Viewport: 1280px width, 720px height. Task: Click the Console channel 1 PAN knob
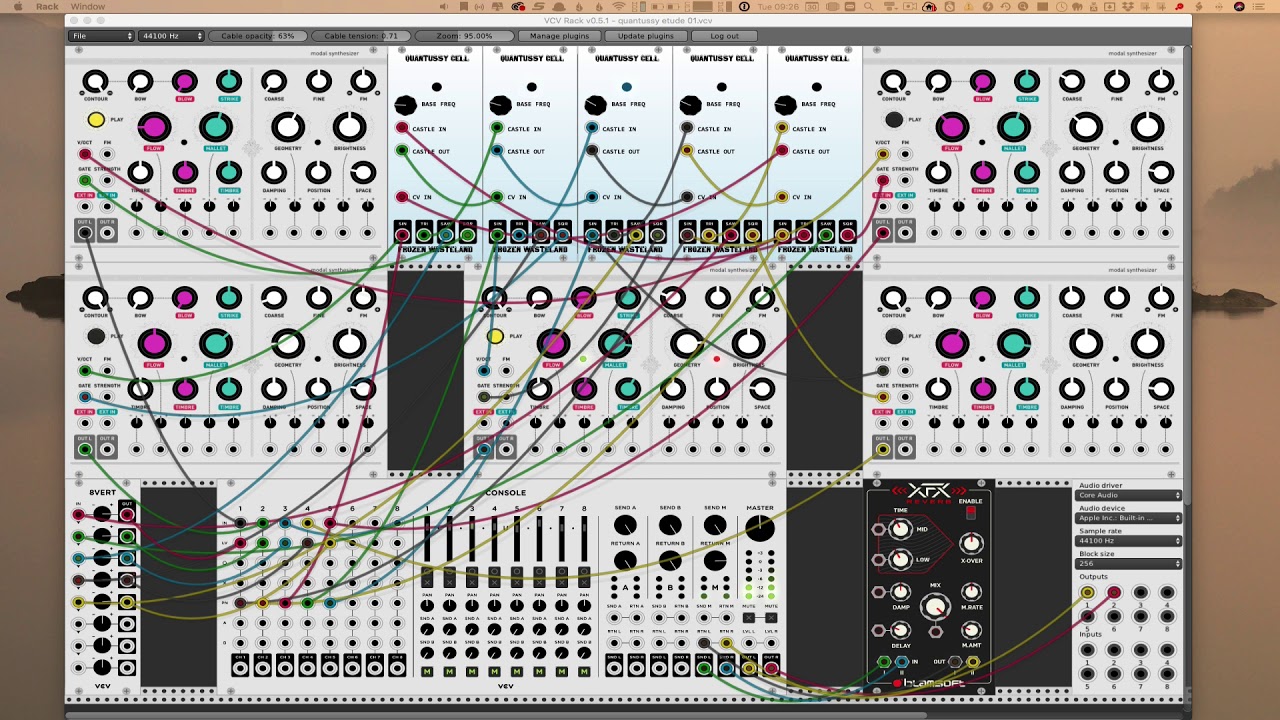pyautogui.click(x=427, y=605)
